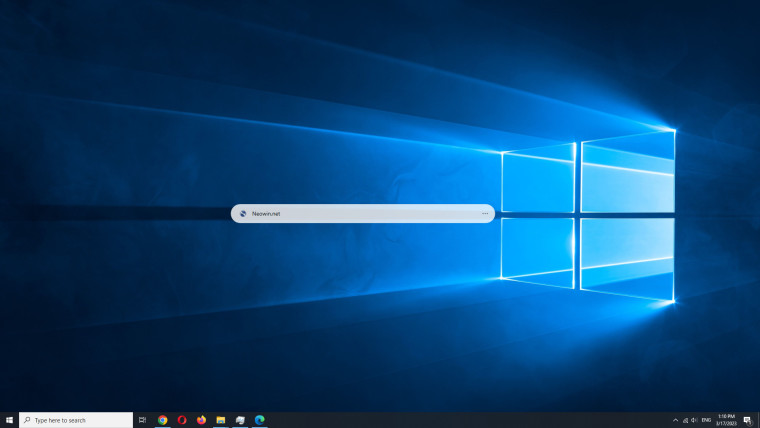Click the Neowin favicon in the floating bar
The image size is (760, 428).
(243, 214)
